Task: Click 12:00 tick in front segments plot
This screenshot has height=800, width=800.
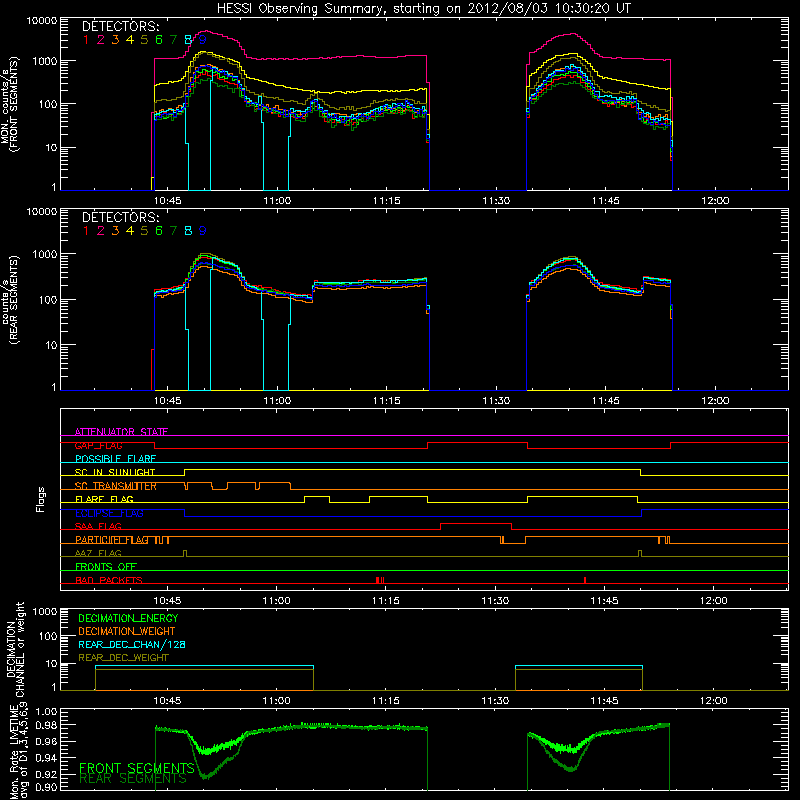Action: tap(715, 201)
